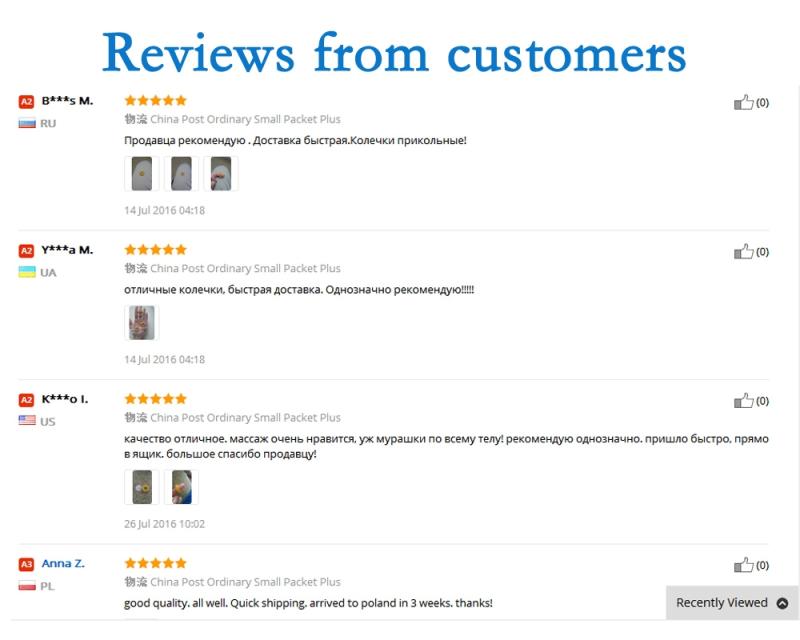
Task: View the photo in Y***a M.'s review
Action: 142,322
